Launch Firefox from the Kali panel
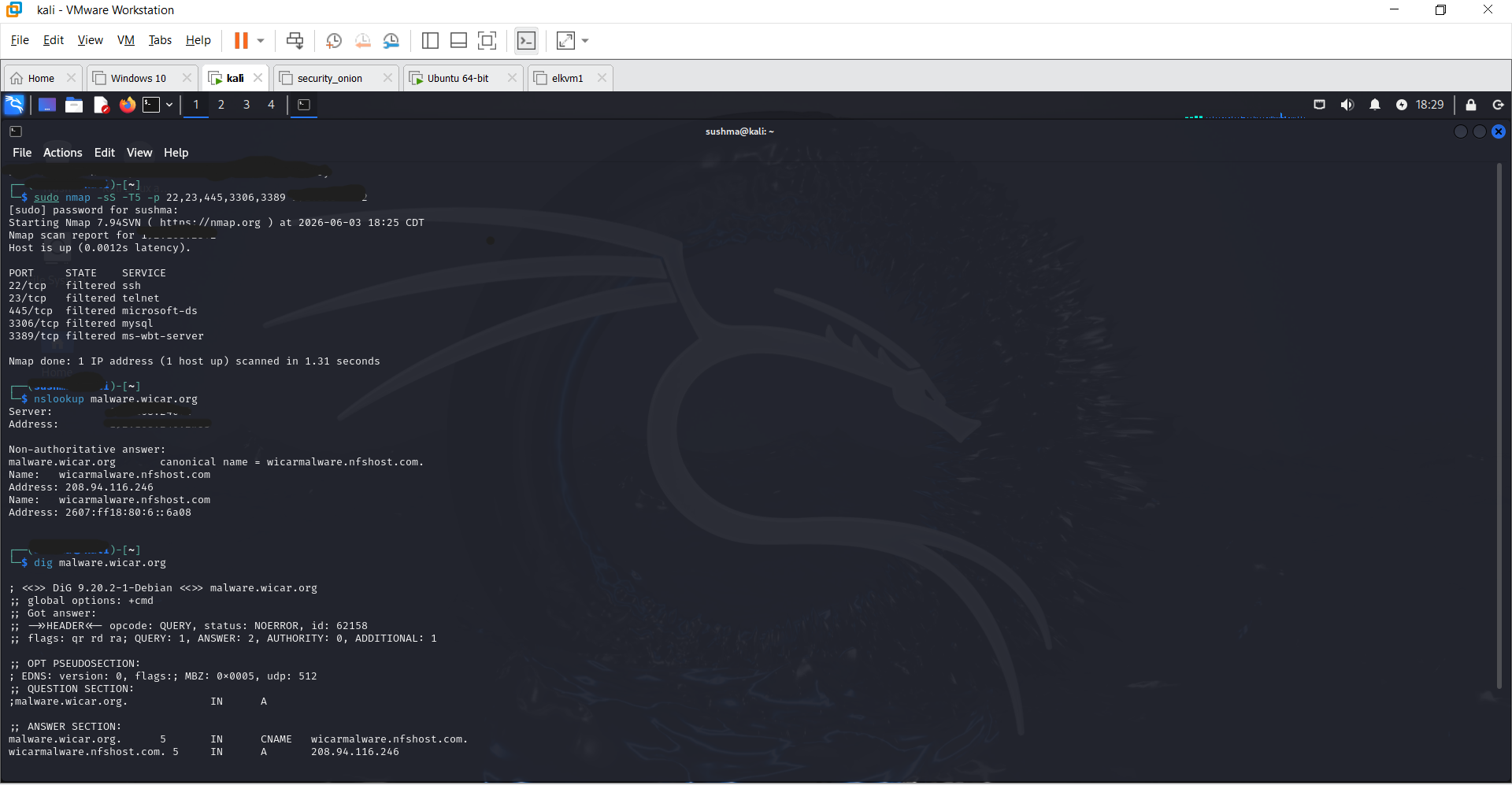Image resolution: width=1512 pixels, height=785 pixels. (127, 105)
